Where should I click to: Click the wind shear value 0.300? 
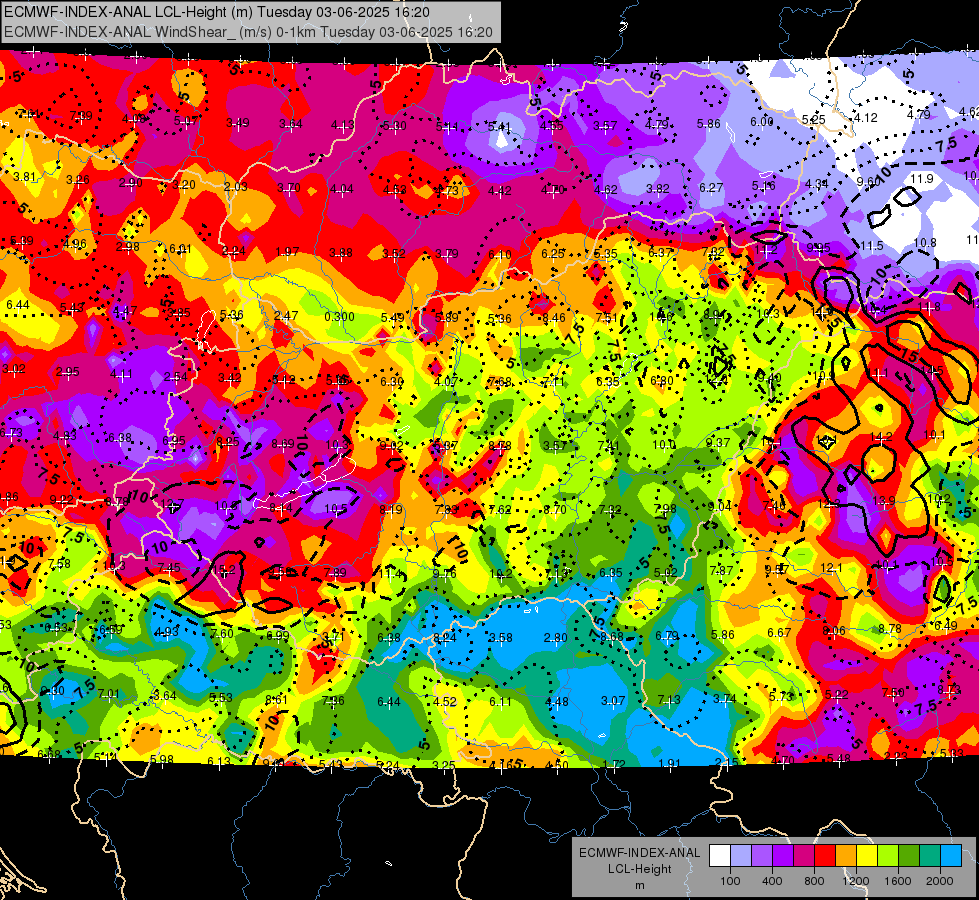point(339,317)
